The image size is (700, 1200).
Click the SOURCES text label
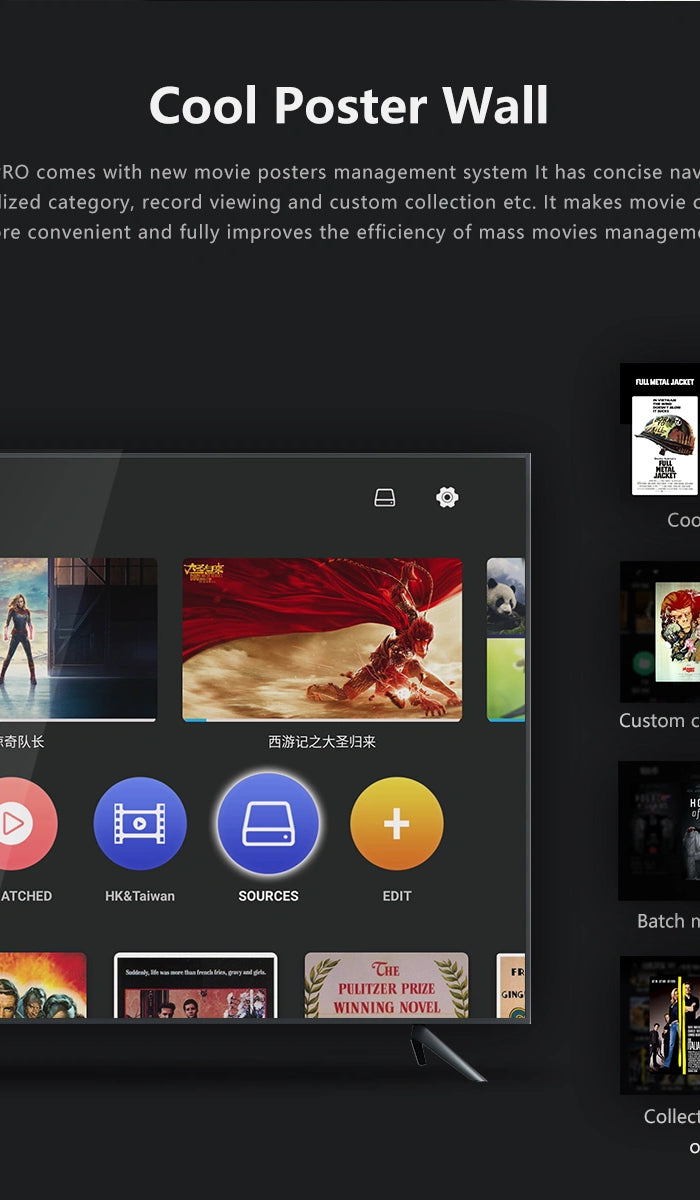pyautogui.click(x=268, y=896)
